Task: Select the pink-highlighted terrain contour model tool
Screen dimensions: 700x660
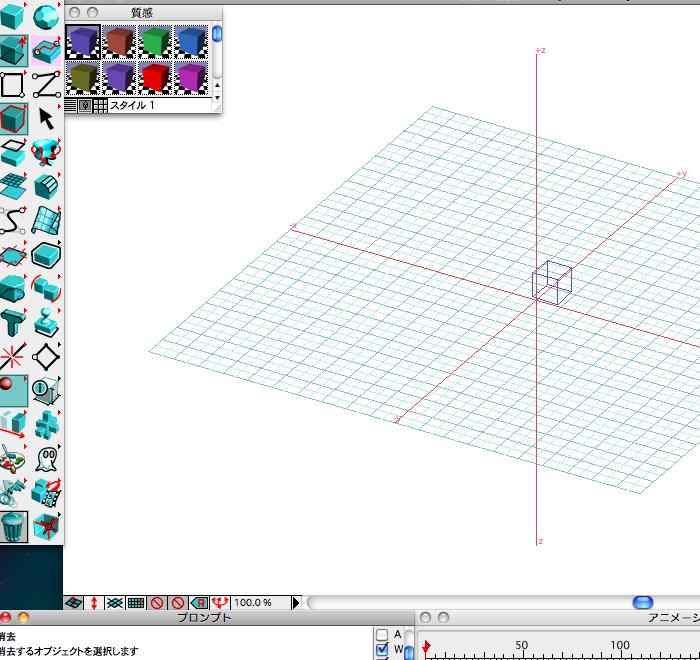Action: (46, 50)
